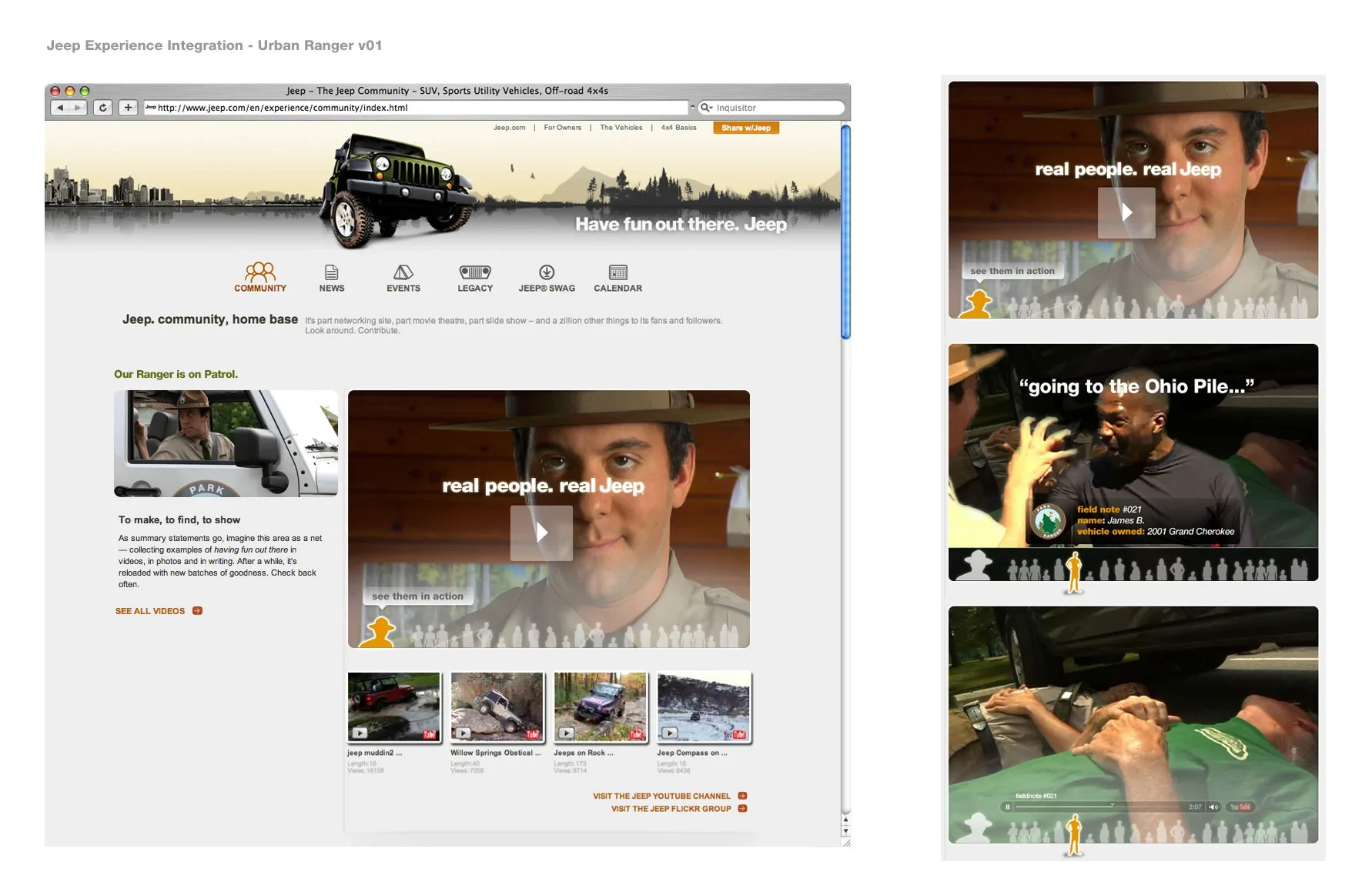Click grey ranger hat icon in Ohio Pile panel
This screenshot has height=885, width=1372.
click(x=976, y=566)
